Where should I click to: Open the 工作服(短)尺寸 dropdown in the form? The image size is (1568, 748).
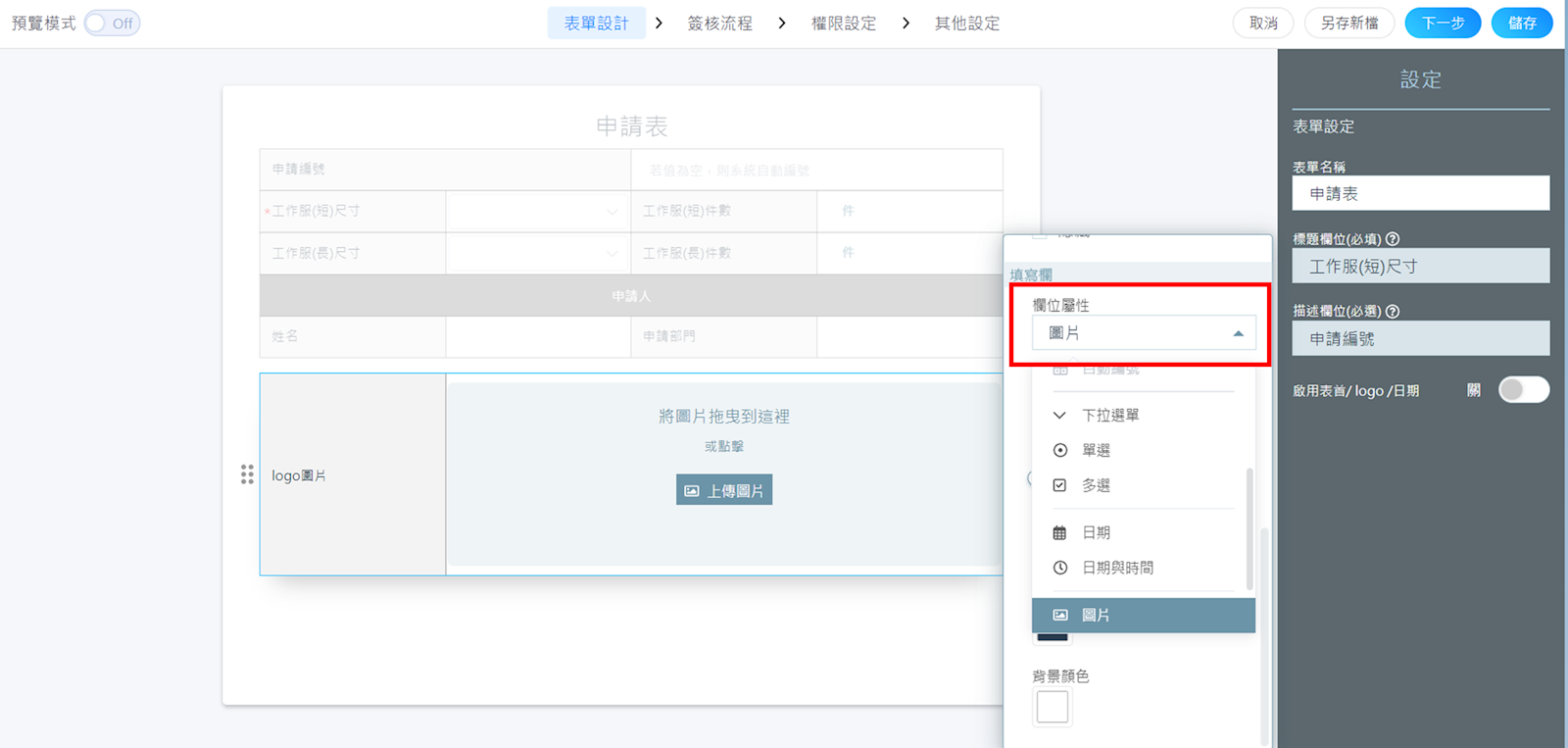[537, 212]
